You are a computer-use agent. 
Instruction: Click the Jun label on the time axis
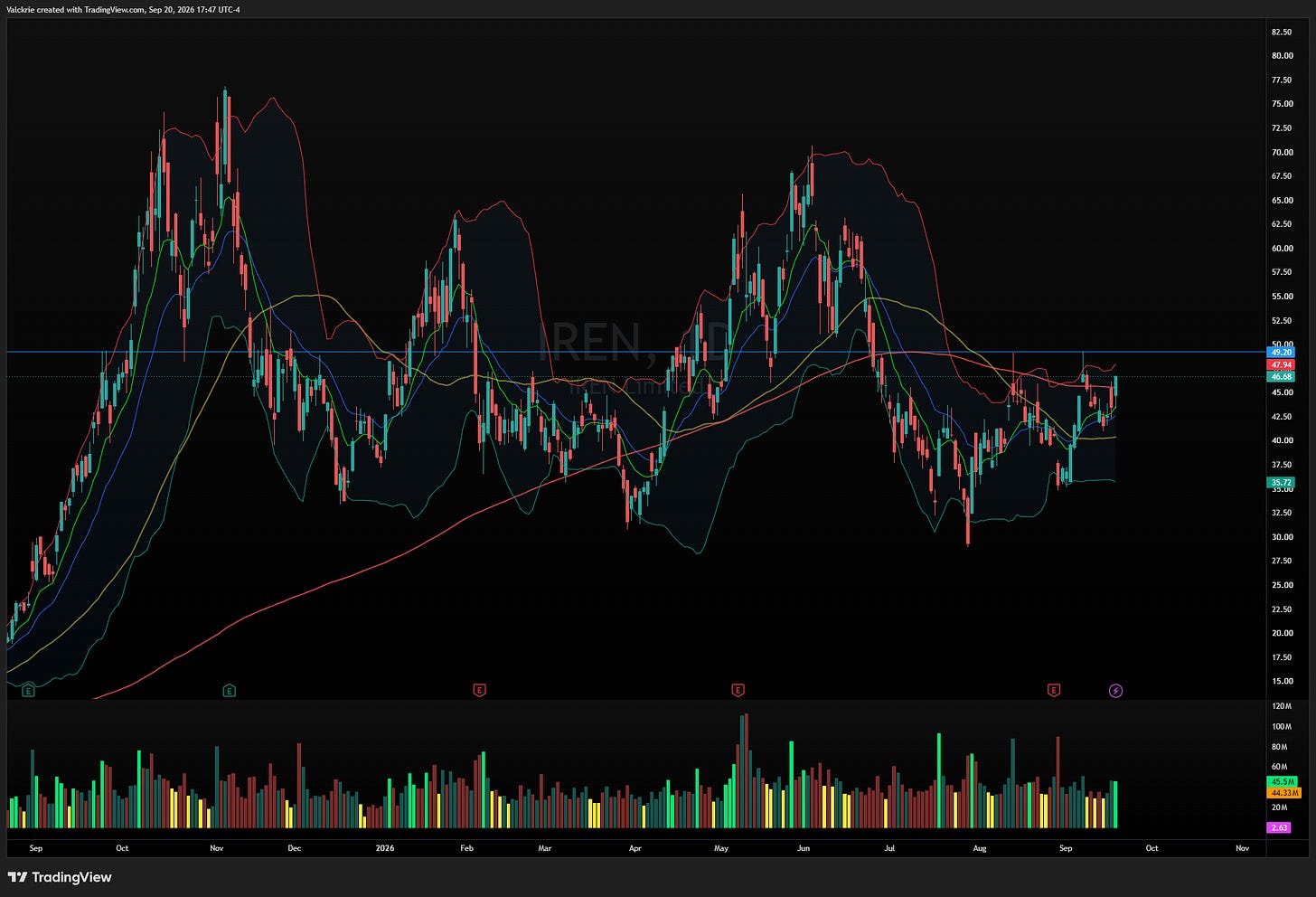click(x=804, y=848)
